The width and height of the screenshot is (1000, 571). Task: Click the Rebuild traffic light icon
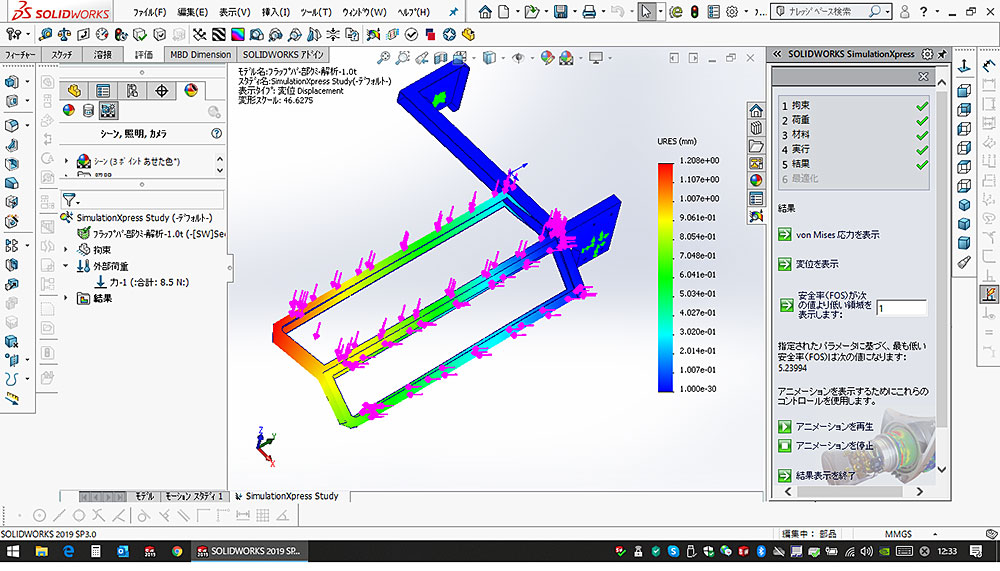pyautogui.click(x=695, y=11)
